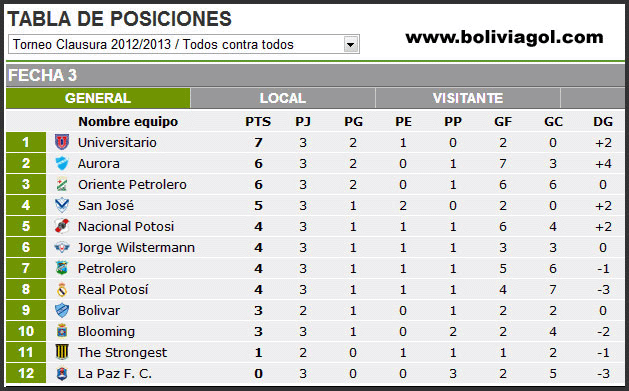
Task: Open the tournament dropdown arrow
Action: 350,45
